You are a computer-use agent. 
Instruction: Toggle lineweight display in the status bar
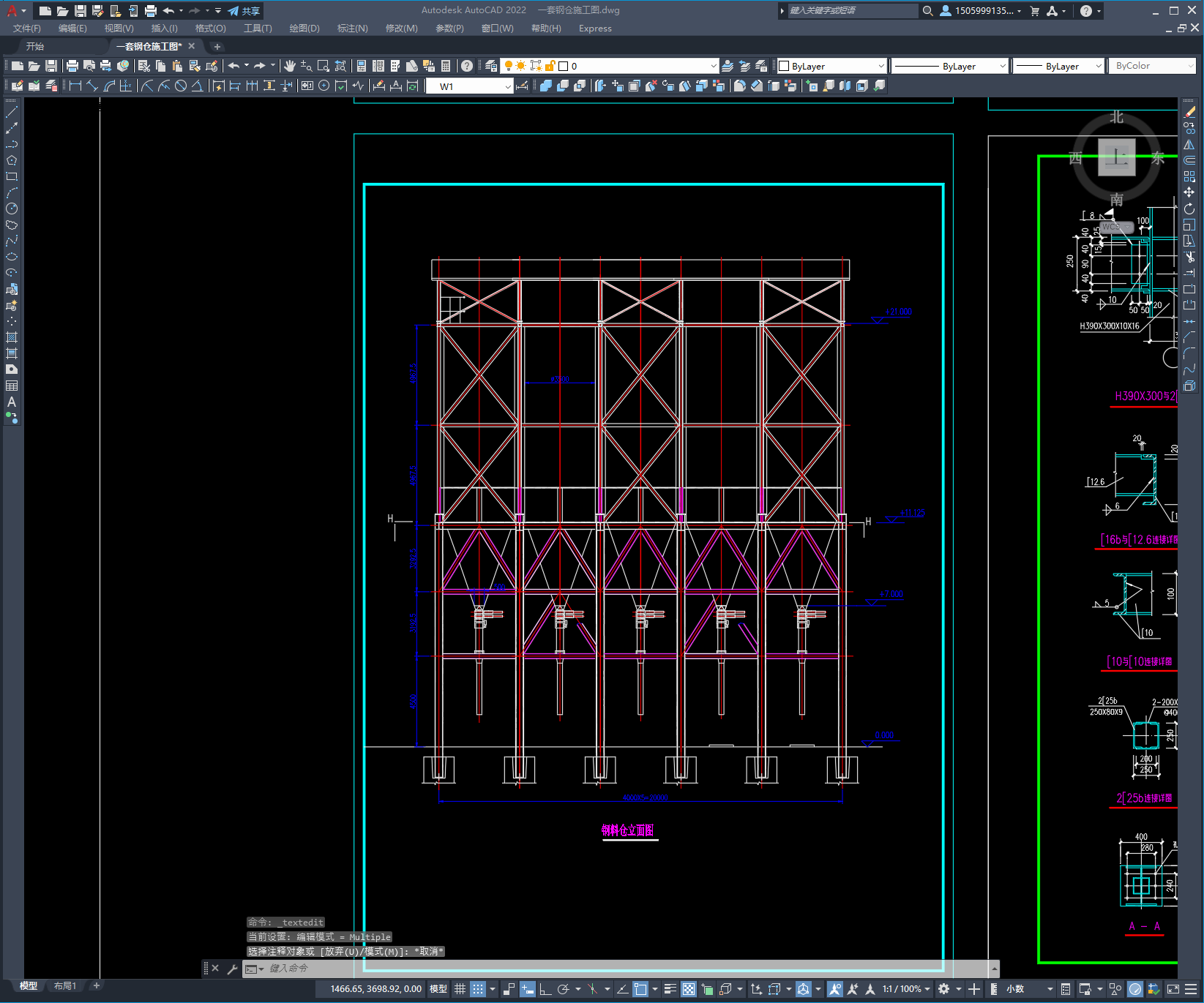670,989
